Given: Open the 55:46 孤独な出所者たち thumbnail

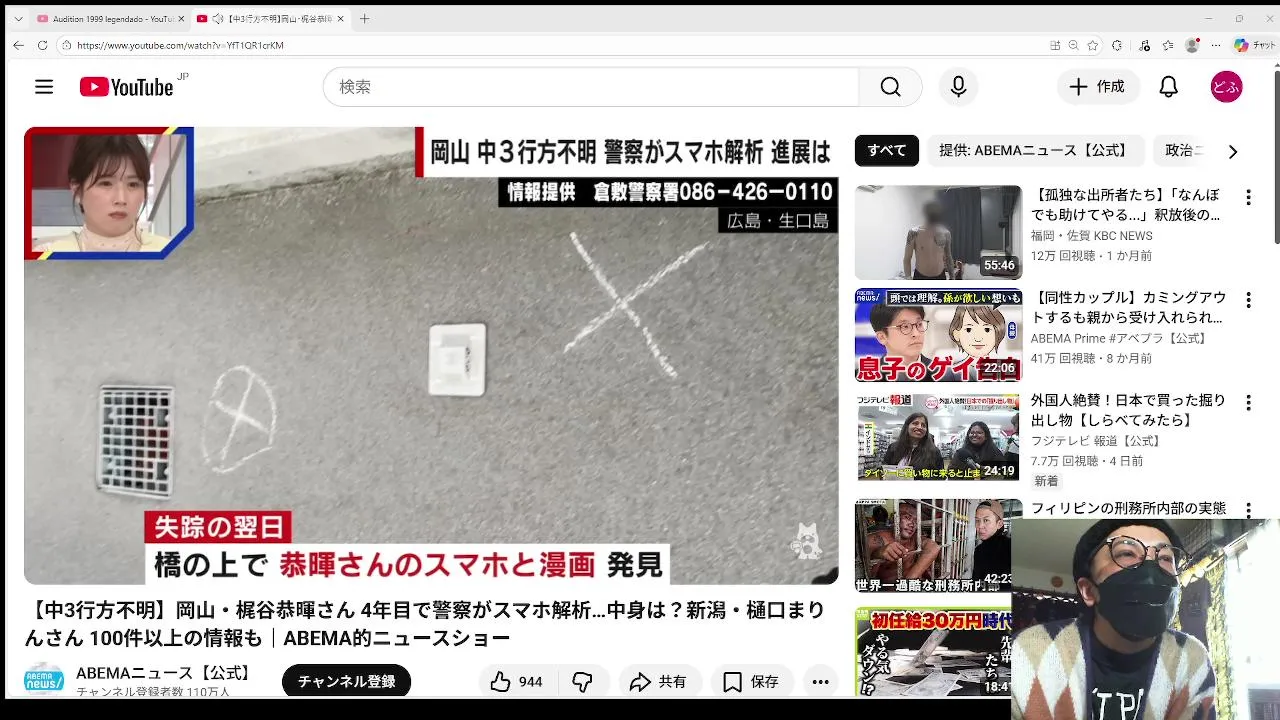Looking at the screenshot, I should pos(938,232).
